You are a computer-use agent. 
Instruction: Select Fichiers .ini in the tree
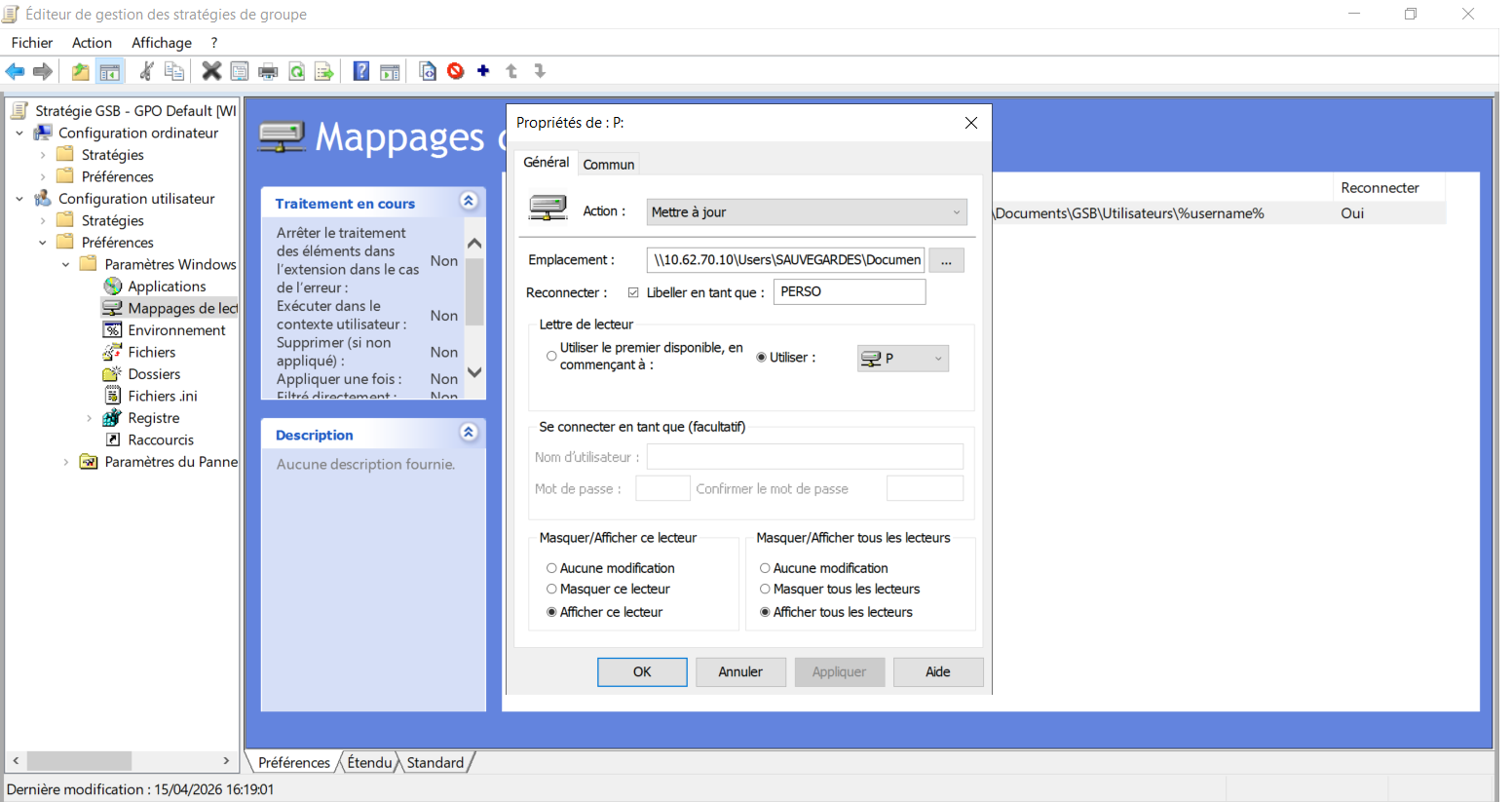point(163,396)
